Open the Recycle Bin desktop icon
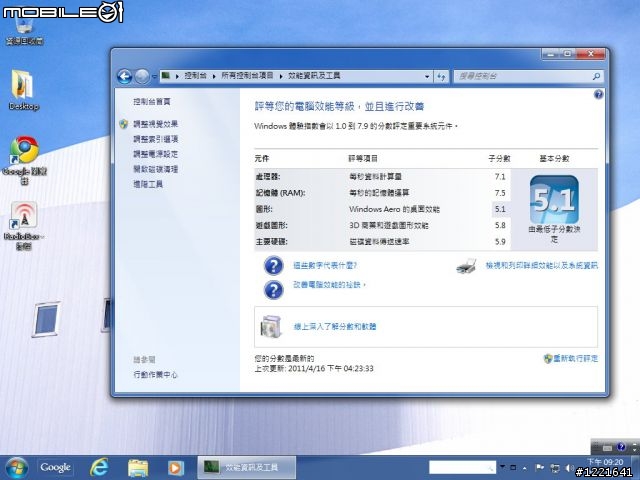 [24, 29]
